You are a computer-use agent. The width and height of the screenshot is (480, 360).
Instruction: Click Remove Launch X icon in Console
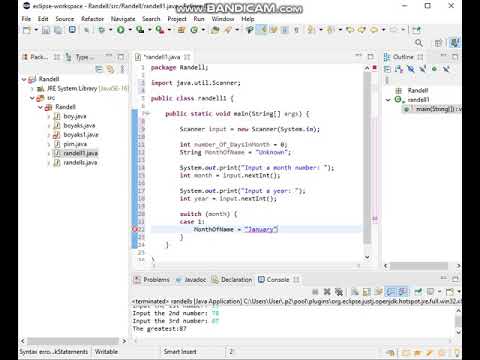tap(327, 292)
